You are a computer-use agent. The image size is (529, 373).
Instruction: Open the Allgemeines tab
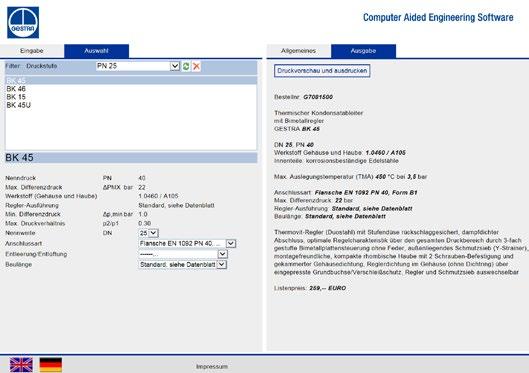[x=299, y=51]
